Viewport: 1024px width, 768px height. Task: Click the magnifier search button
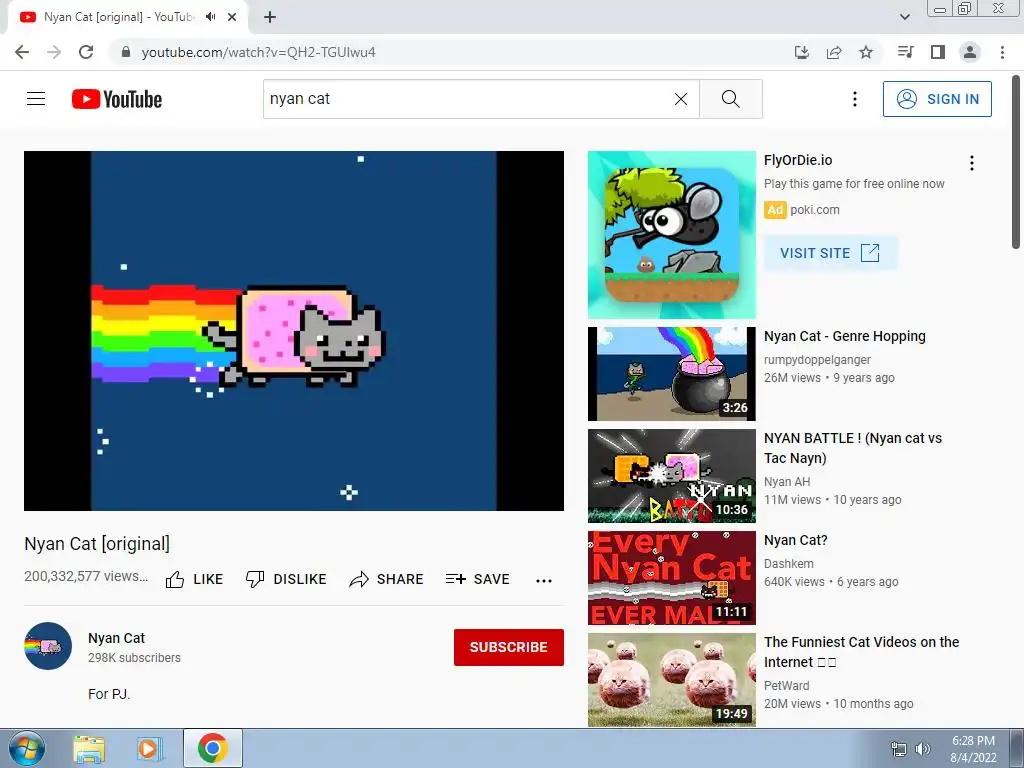[731, 99]
